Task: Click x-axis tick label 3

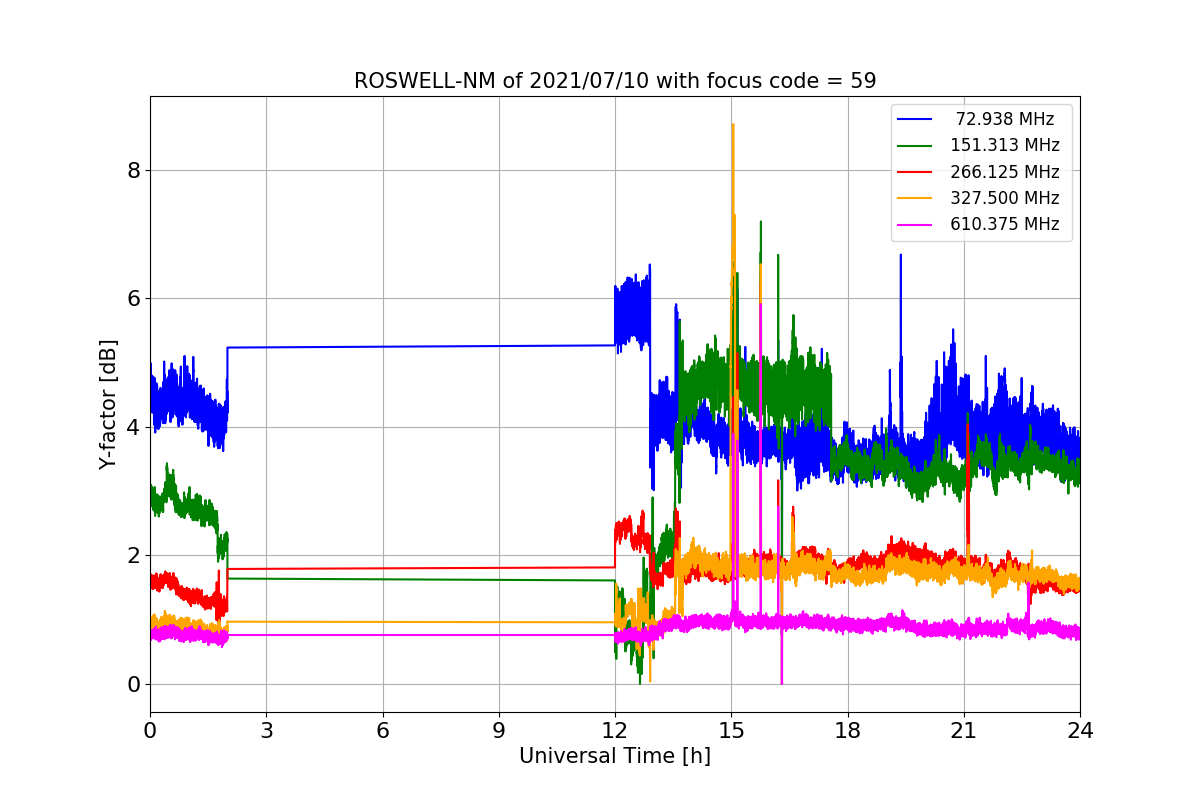Action: tap(266, 730)
